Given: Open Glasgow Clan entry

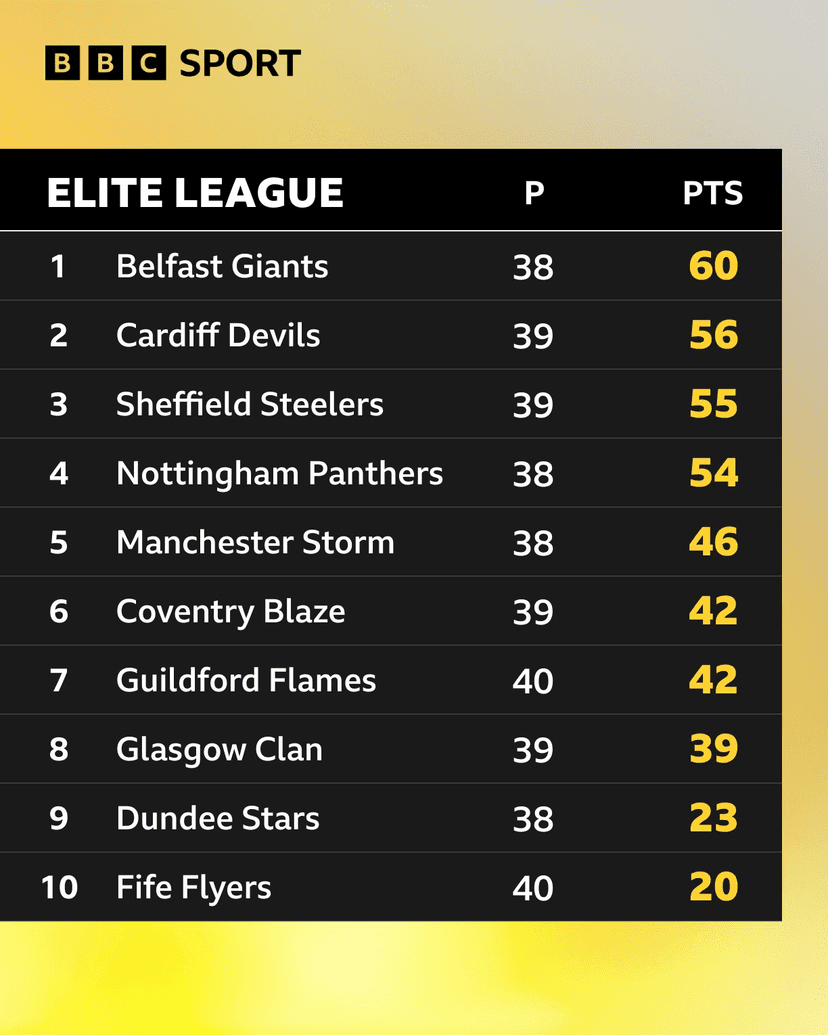Looking at the screenshot, I should [219, 749].
